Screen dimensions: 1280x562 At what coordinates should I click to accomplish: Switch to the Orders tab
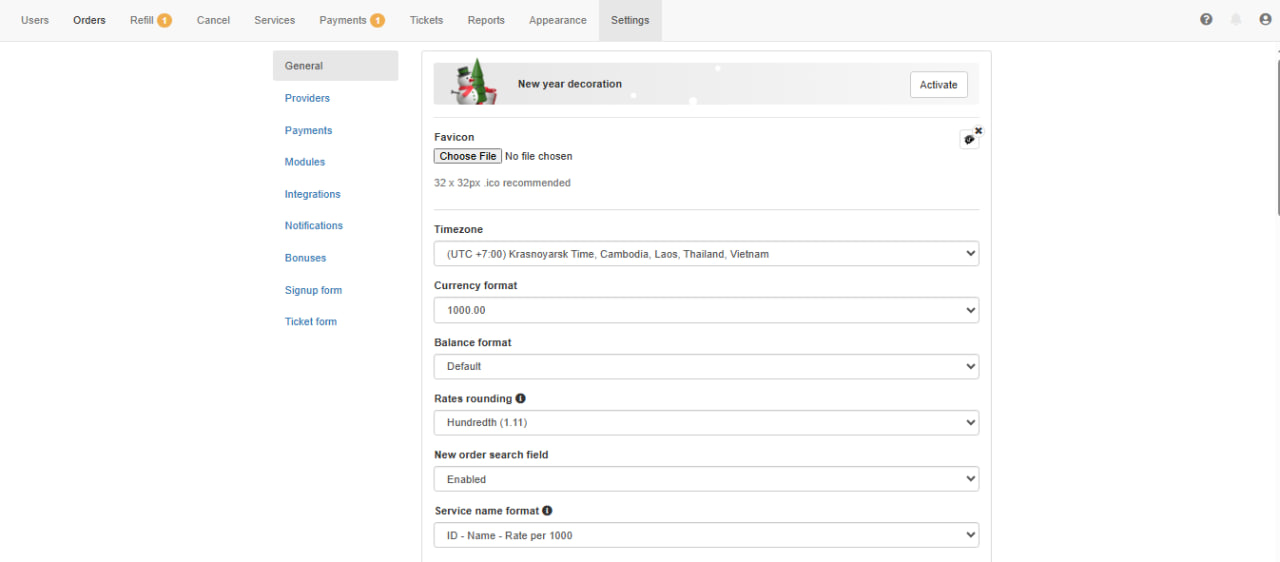click(x=89, y=20)
